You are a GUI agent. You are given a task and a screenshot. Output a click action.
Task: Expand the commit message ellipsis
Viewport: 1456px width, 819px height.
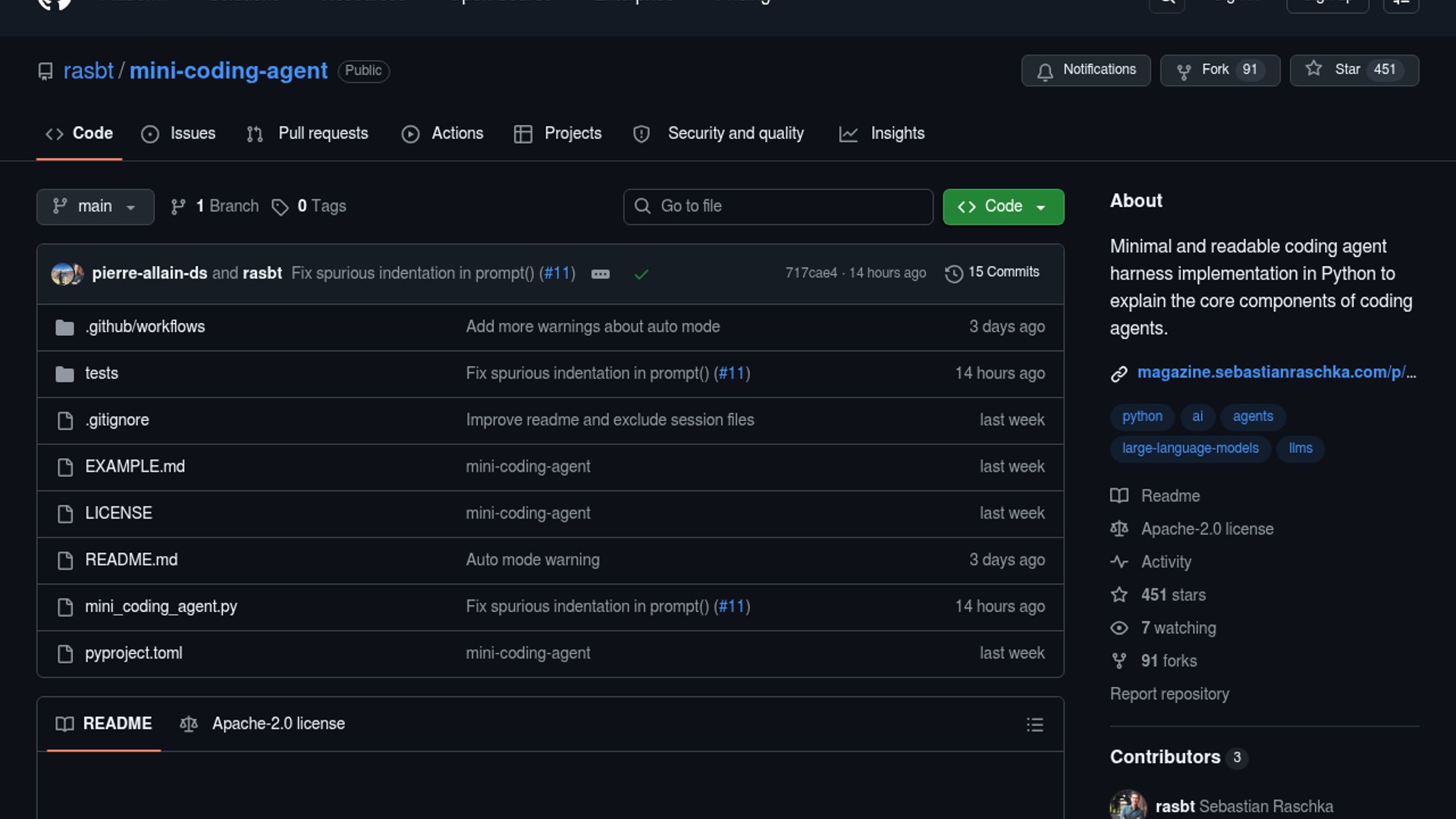pos(600,274)
